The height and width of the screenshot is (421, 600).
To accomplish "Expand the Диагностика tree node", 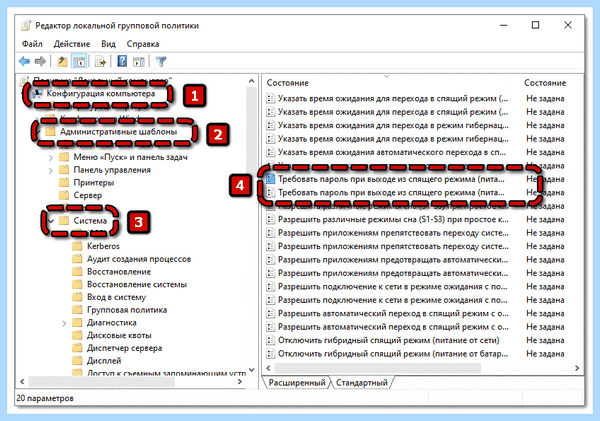I will (64, 323).
